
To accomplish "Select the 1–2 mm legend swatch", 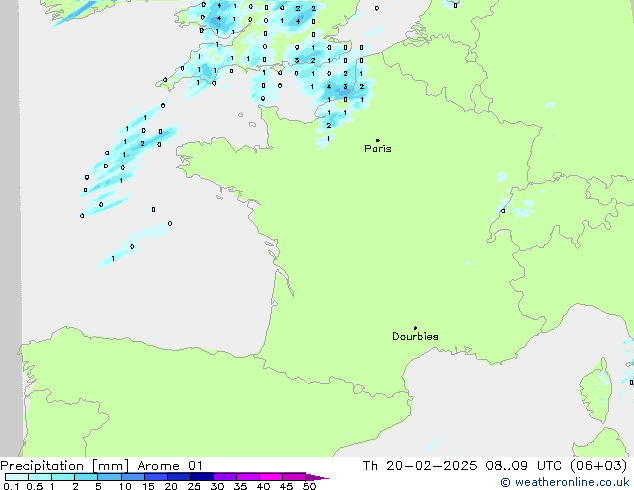I will (63, 477).
